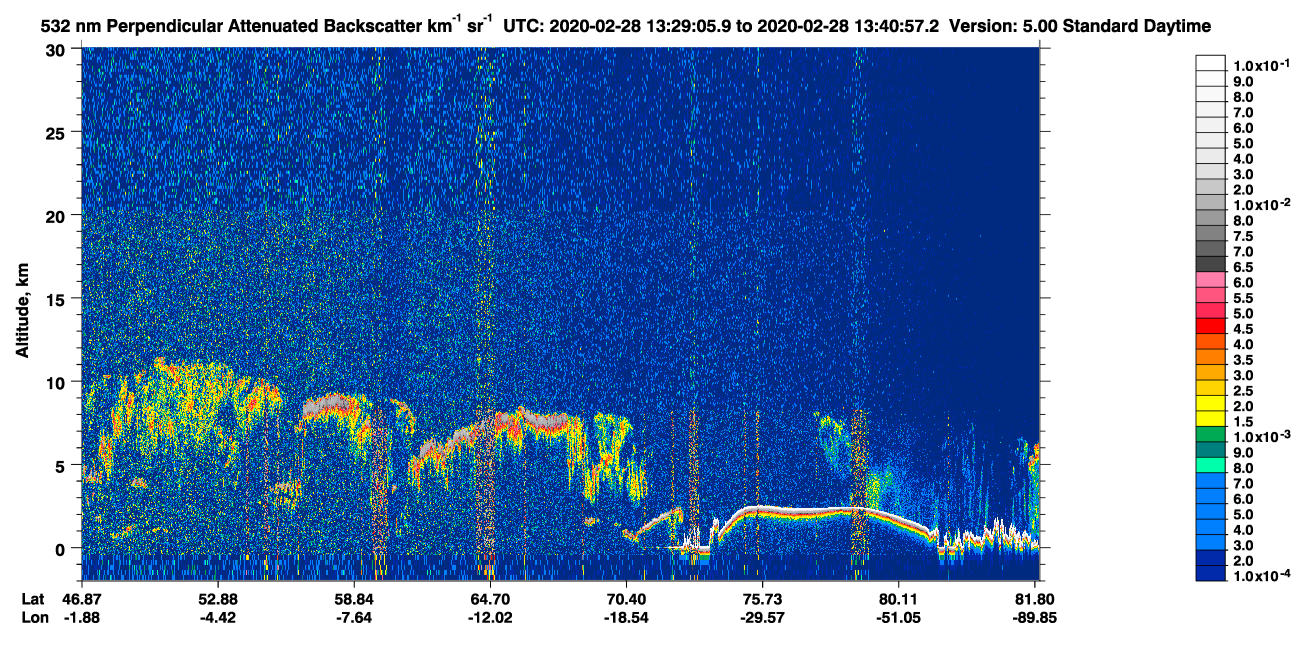Screen dimensions: 1300x667
Task: Click the latitude value '52.88'
Action: coord(217,598)
